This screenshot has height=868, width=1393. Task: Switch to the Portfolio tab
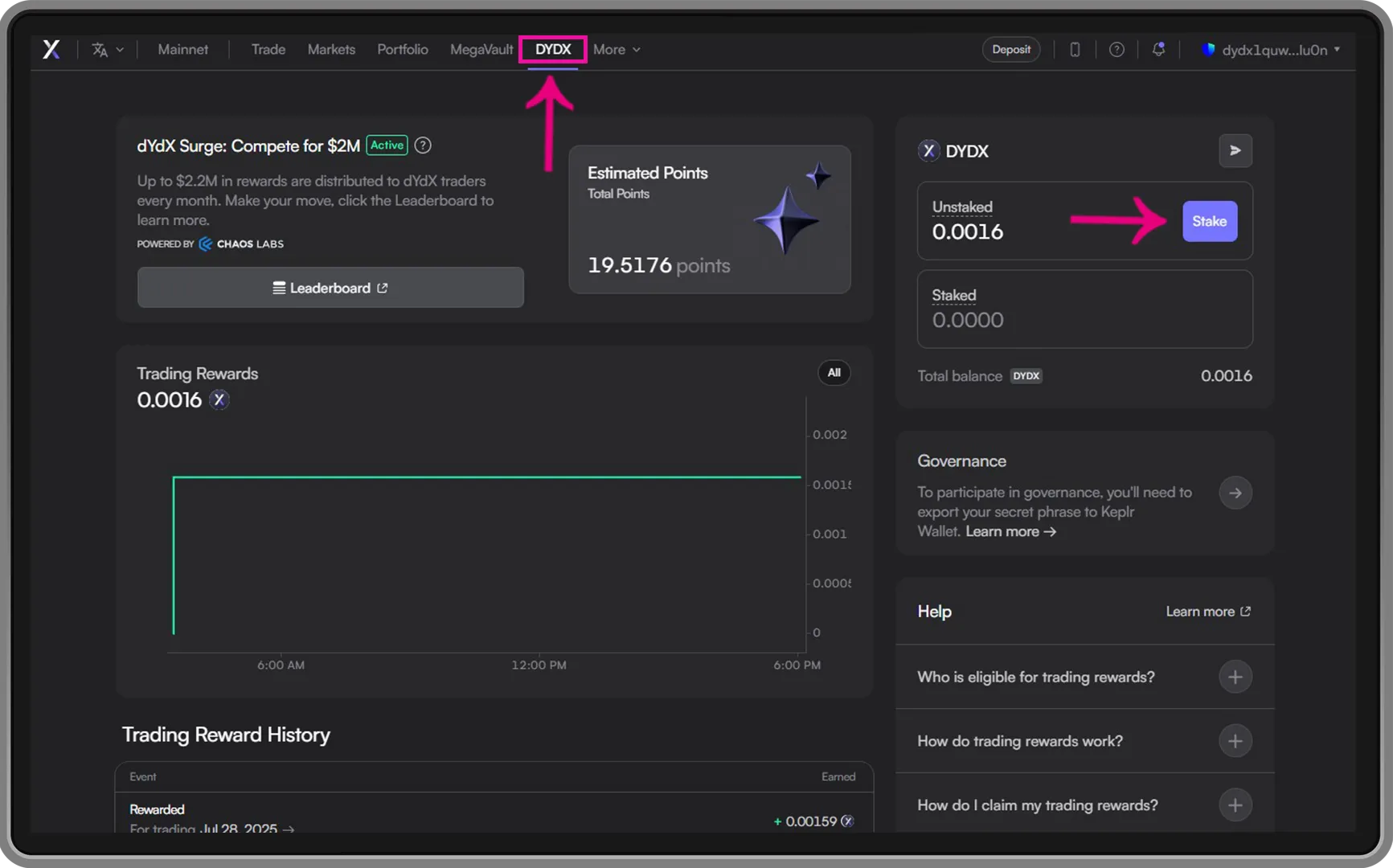click(403, 49)
